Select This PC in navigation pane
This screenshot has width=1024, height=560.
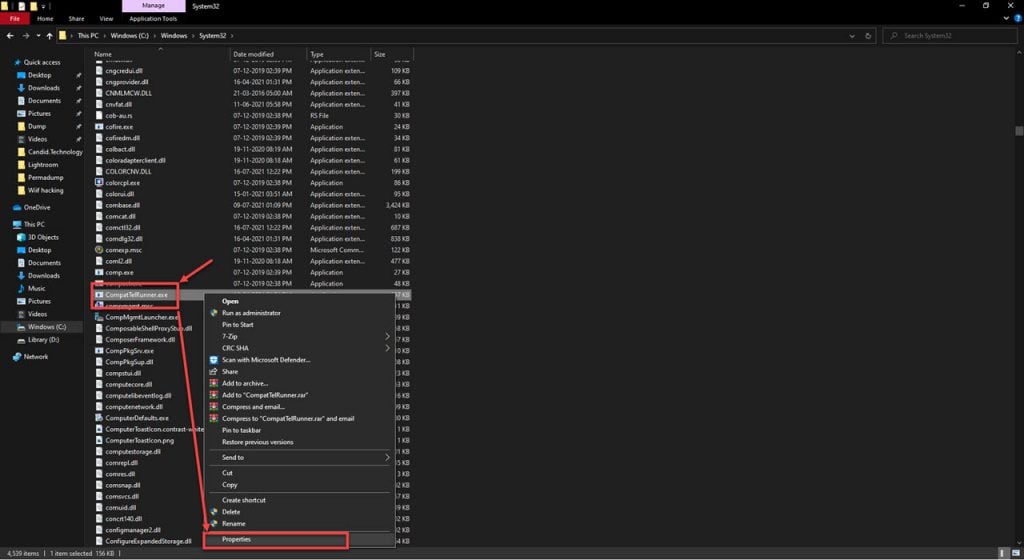(x=34, y=225)
